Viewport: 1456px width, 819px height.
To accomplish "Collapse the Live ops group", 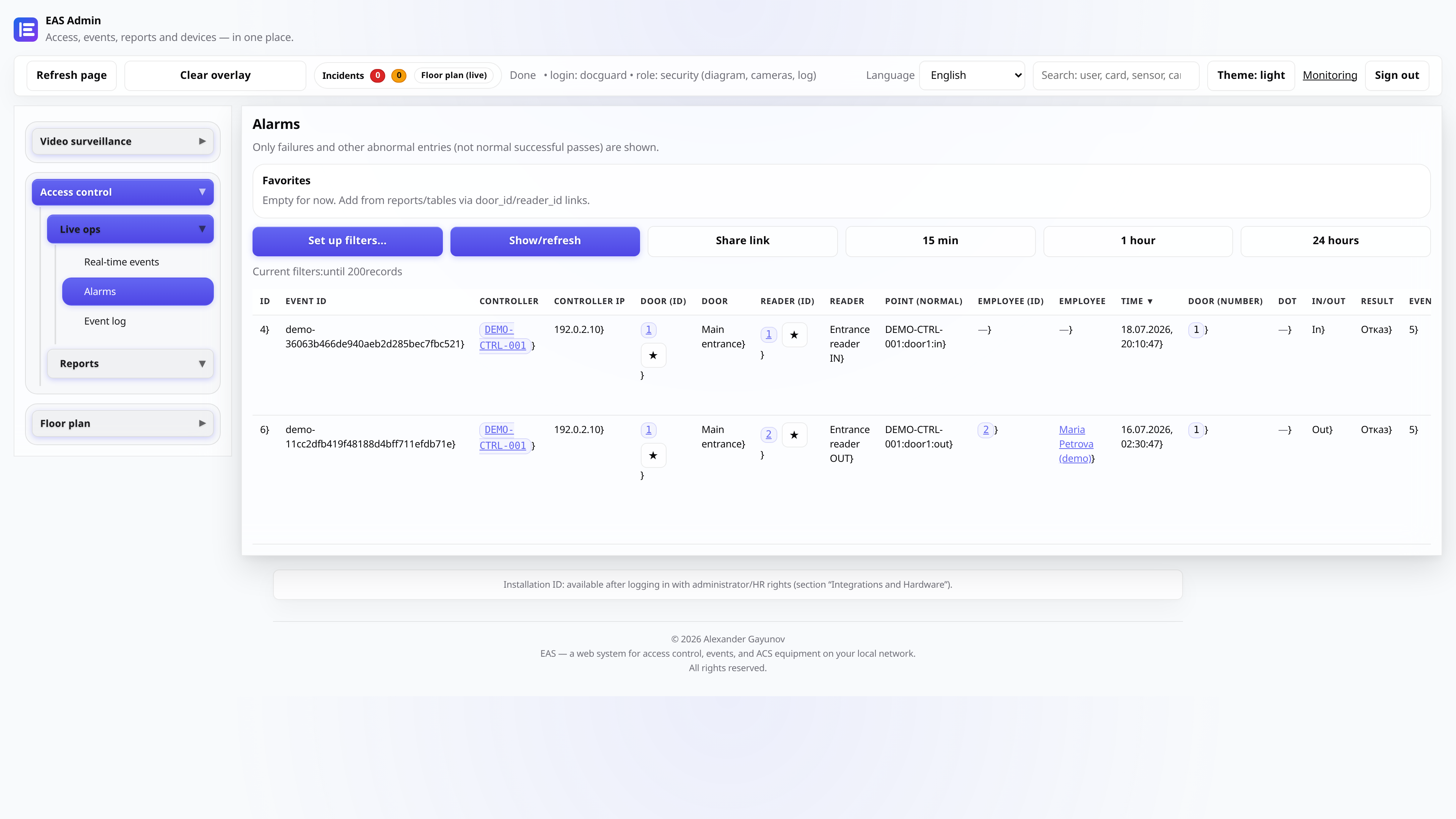I will click(130, 229).
